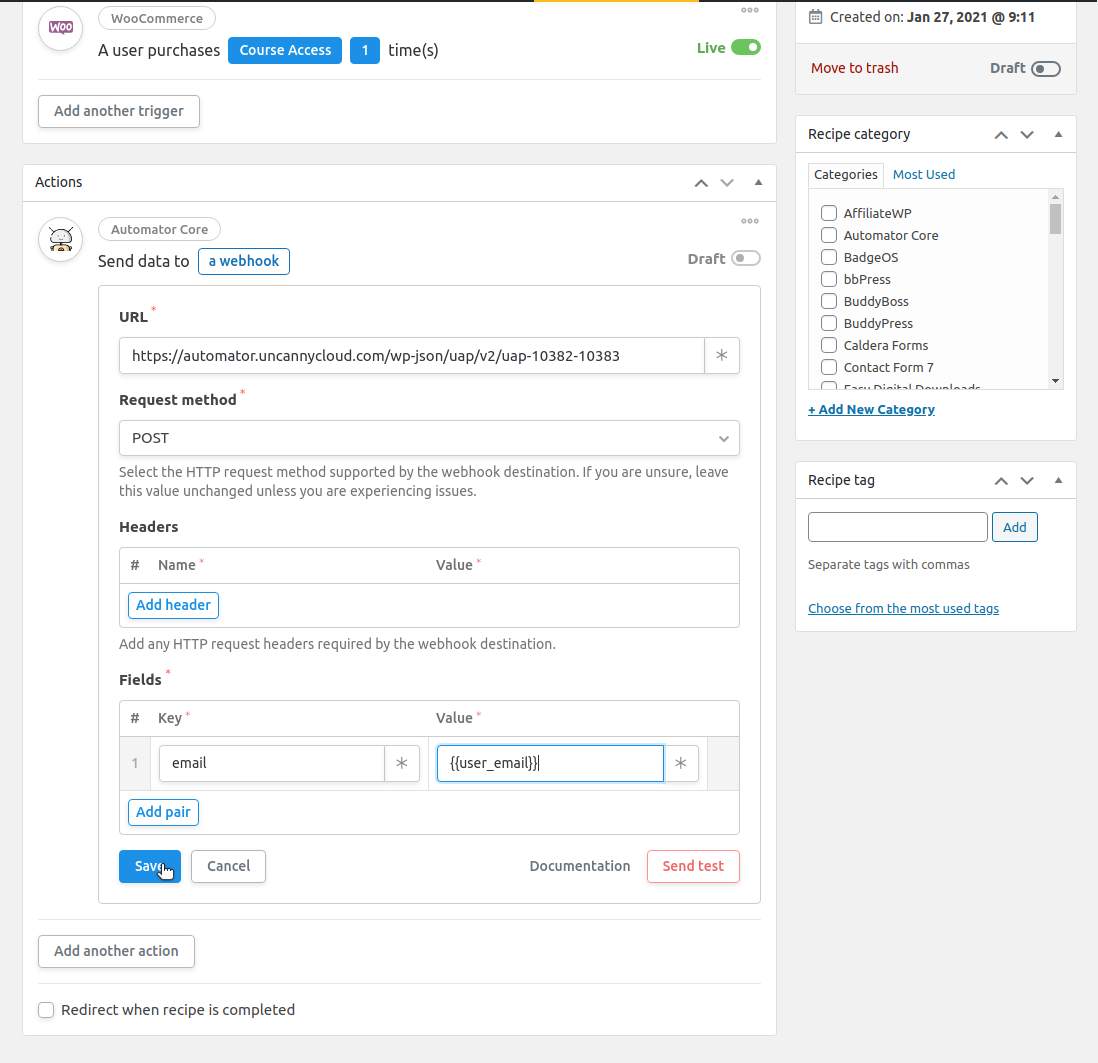Cancel the webhook action edit
The height and width of the screenshot is (1063, 1098).
pos(228,866)
